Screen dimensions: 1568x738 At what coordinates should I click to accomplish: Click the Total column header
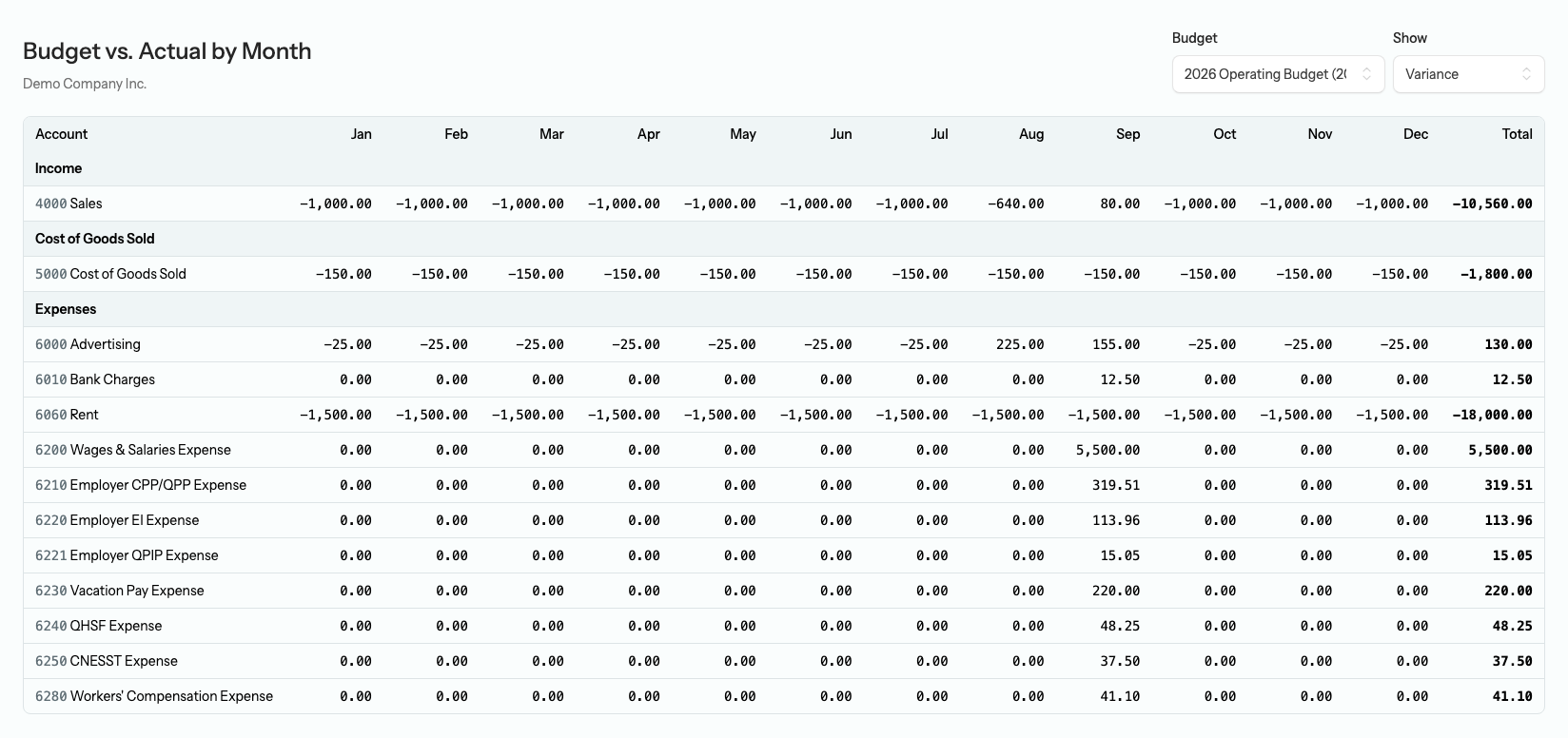coord(1517,134)
